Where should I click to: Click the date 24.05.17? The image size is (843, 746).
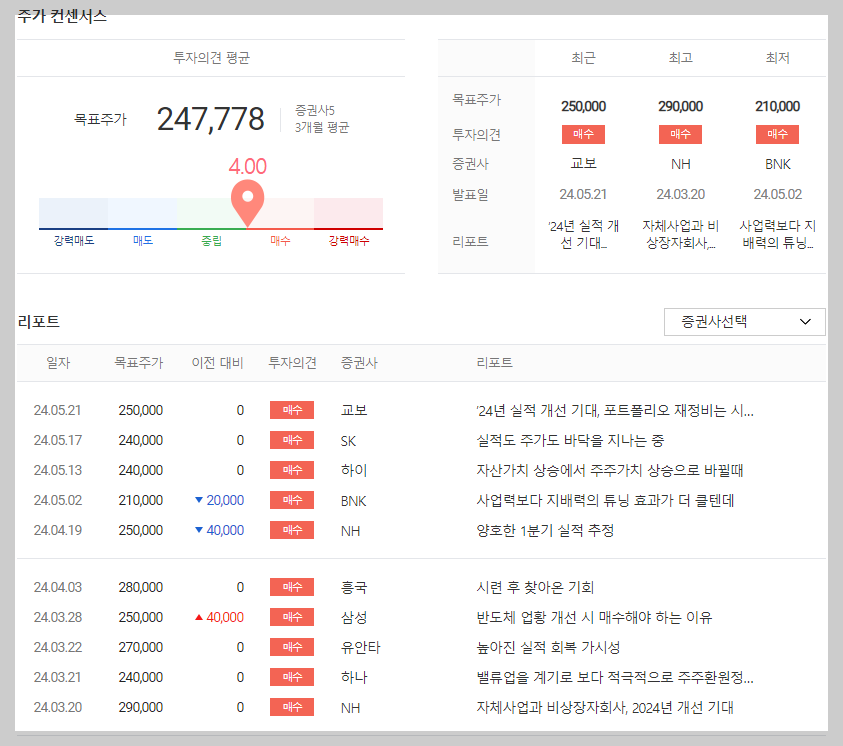58,440
